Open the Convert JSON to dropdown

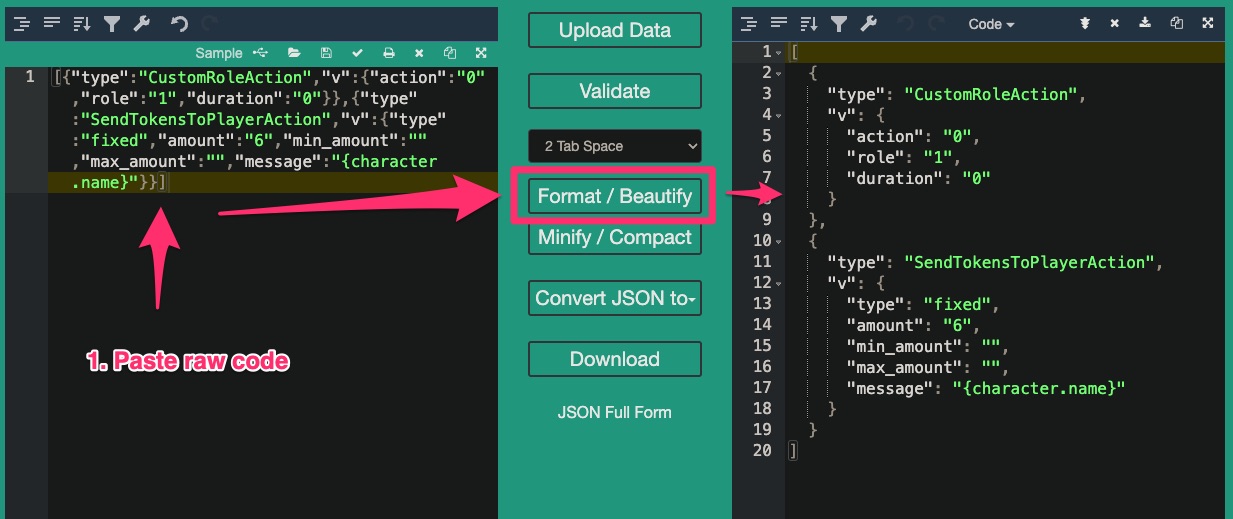[615, 298]
